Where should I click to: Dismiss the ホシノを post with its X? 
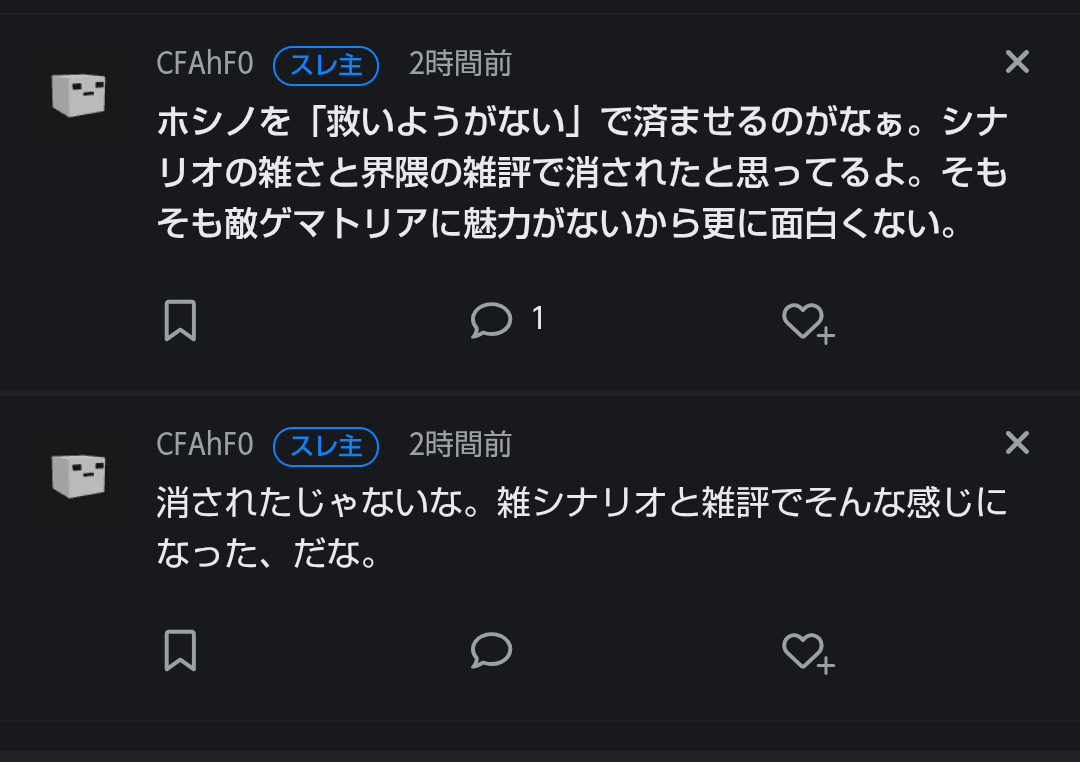coord(1017,63)
